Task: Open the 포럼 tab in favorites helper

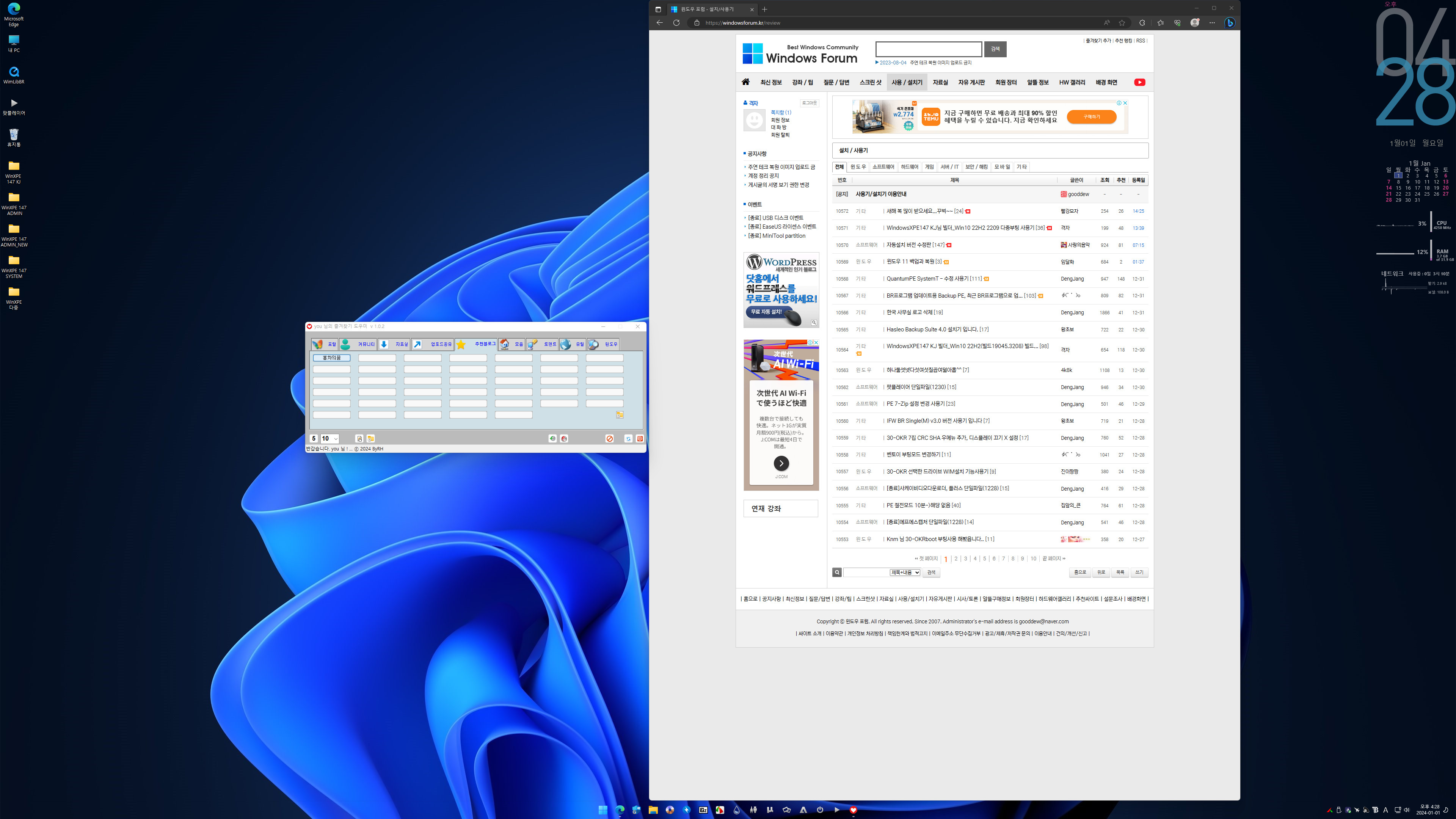Action: pyautogui.click(x=325, y=344)
